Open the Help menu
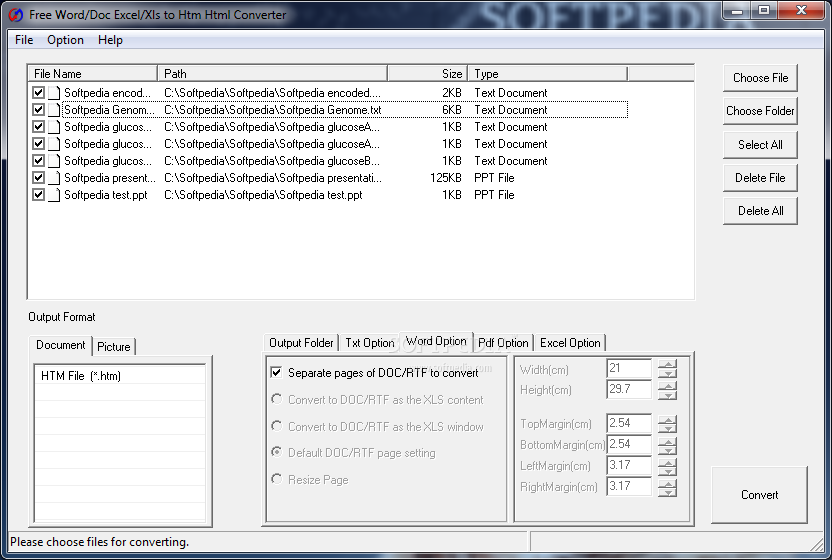832x560 pixels. pyautogui.click(x=110, y=40)
